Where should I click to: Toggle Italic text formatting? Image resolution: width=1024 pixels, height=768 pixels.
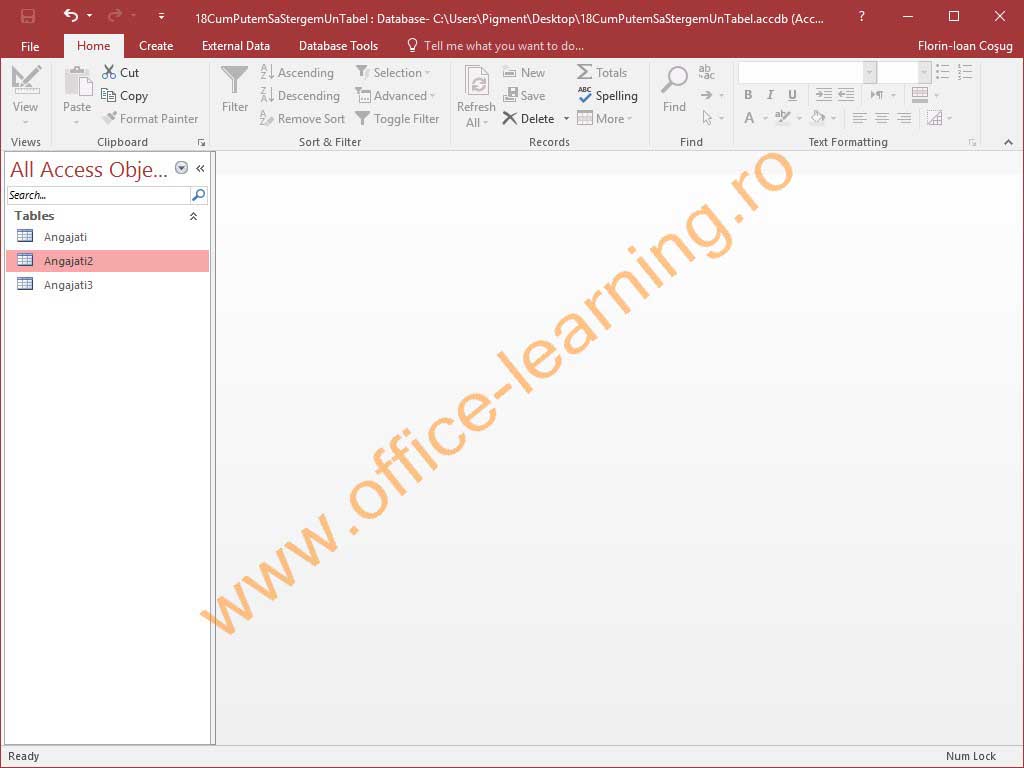pyautogui.click(x=771, y=95)
